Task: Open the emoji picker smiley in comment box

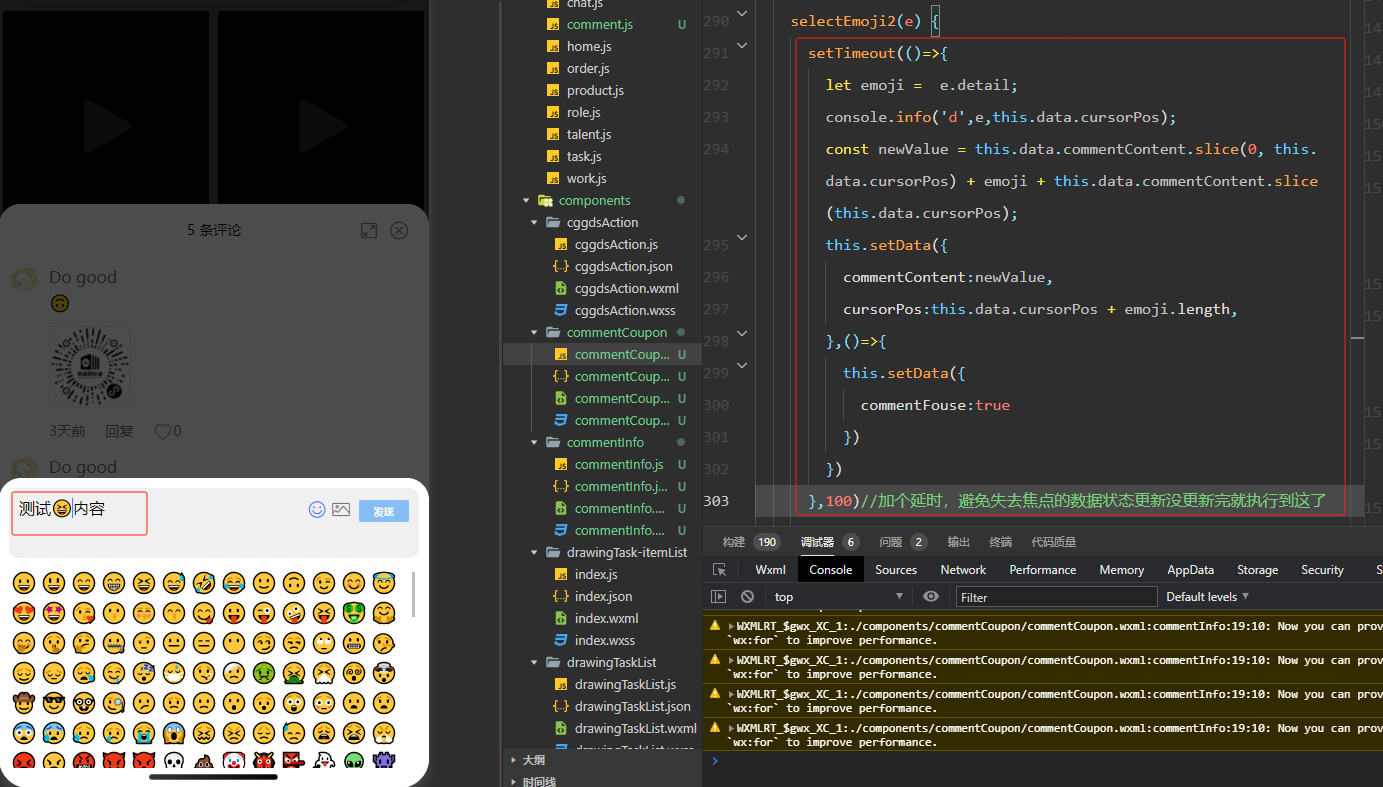Action: (317, 509)
